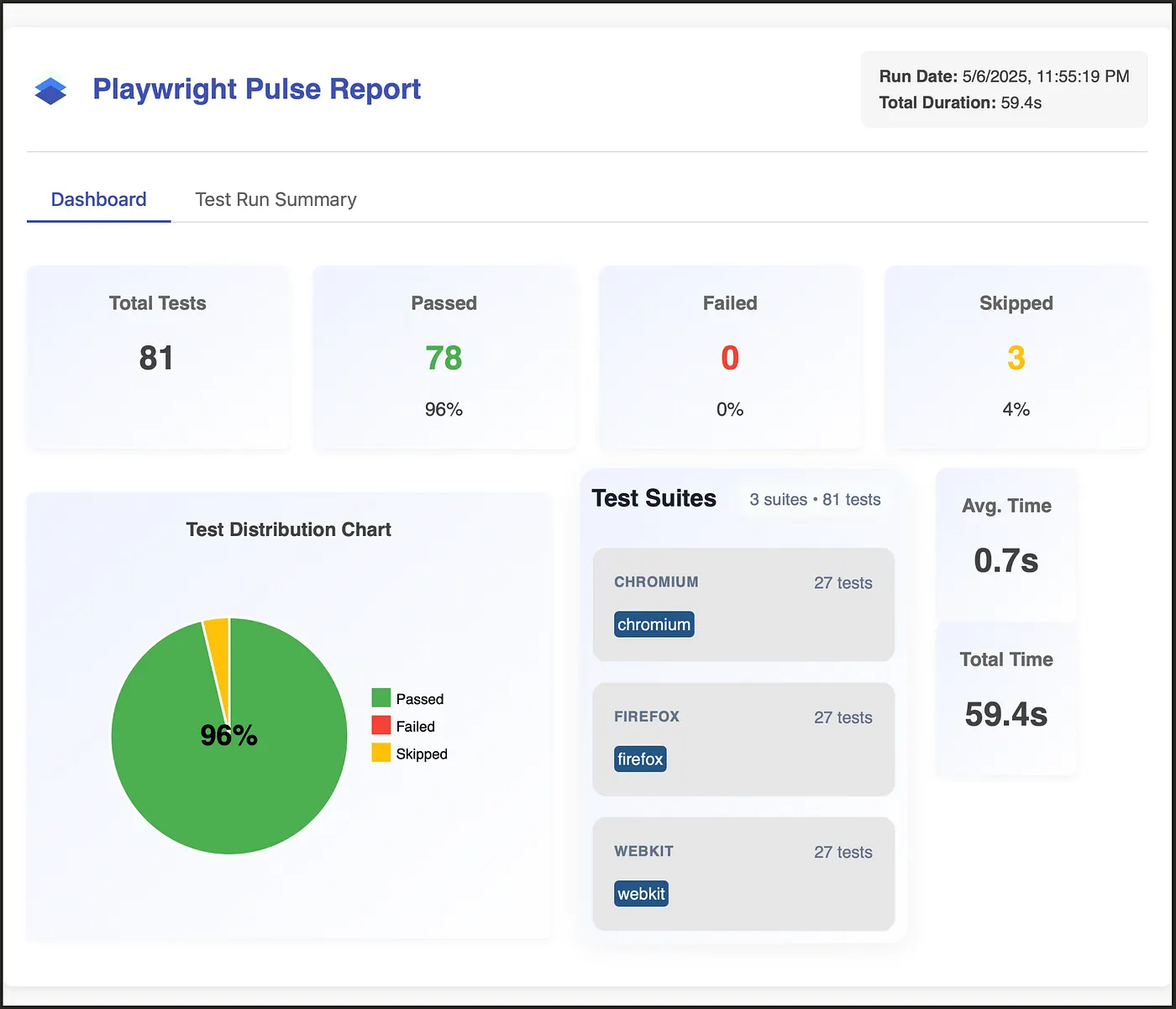Click the Avg. Time 0.7s card

point(1006,544)
